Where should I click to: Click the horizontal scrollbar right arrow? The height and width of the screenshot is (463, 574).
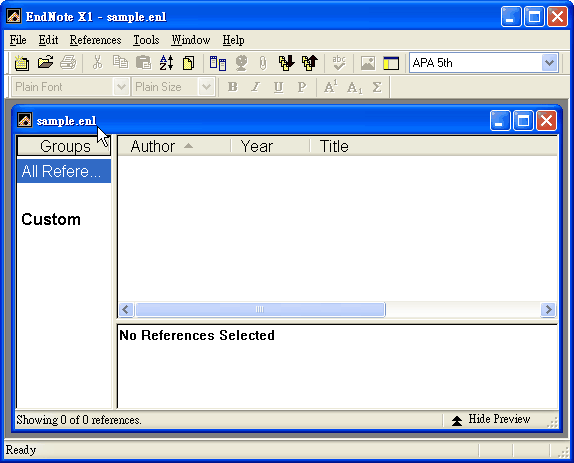click(548, 310)
